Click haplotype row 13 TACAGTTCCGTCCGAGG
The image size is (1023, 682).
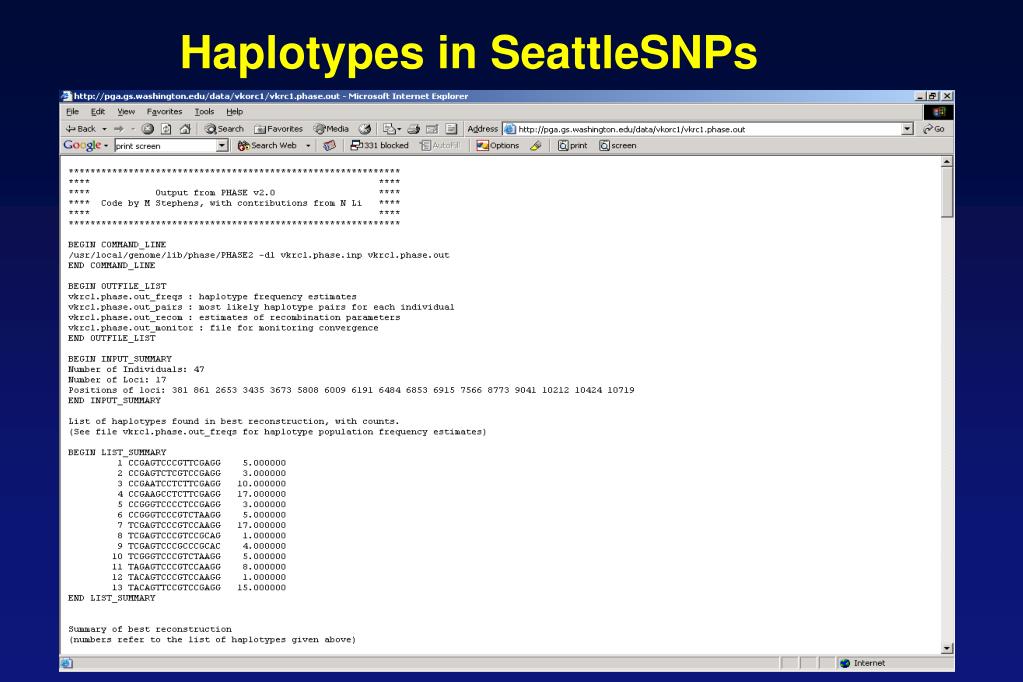click(x=199, y=587)
